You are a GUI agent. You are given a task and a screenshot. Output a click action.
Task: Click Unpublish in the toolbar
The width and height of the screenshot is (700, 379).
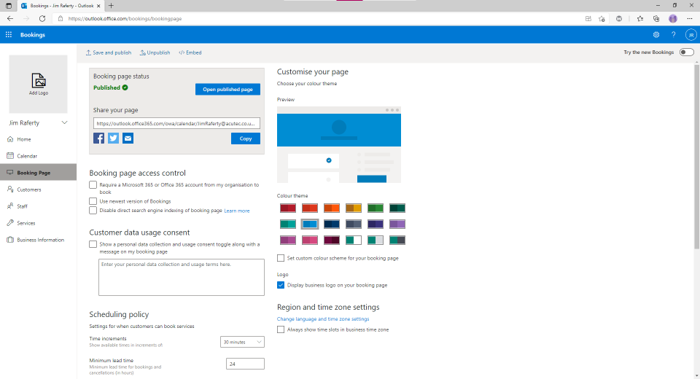tap(155, 53)
